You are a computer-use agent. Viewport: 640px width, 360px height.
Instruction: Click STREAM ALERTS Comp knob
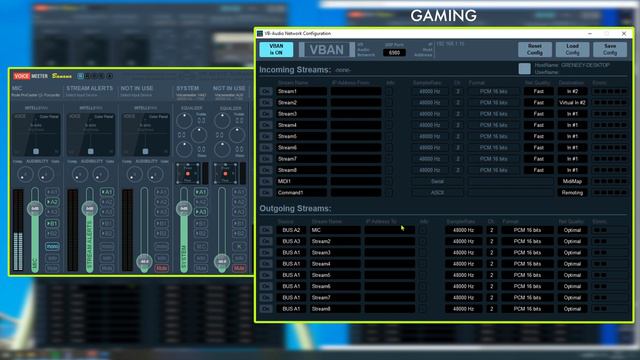(x=80, y=175)
